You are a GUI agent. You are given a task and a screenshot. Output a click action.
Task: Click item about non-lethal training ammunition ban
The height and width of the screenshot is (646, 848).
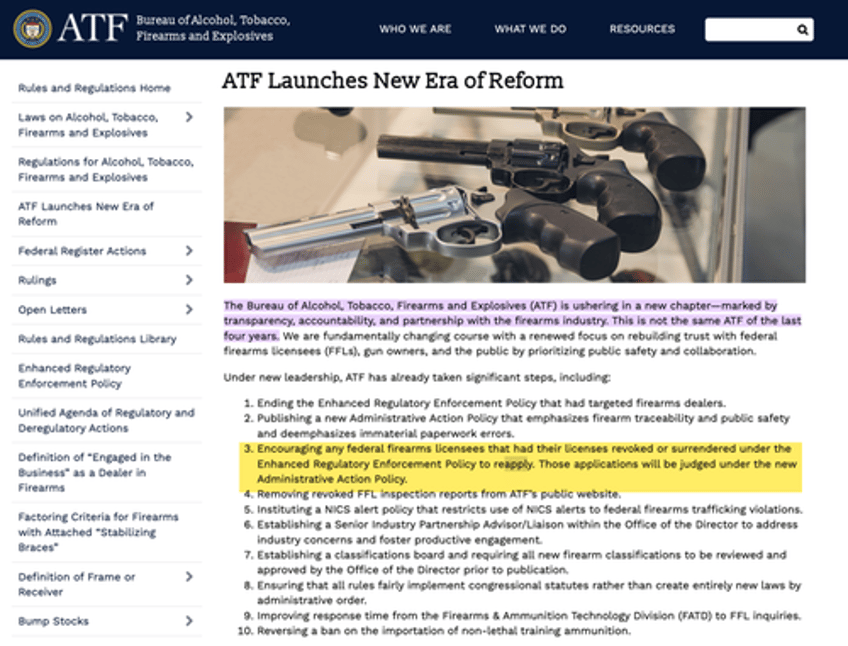[x=443, y=631]
